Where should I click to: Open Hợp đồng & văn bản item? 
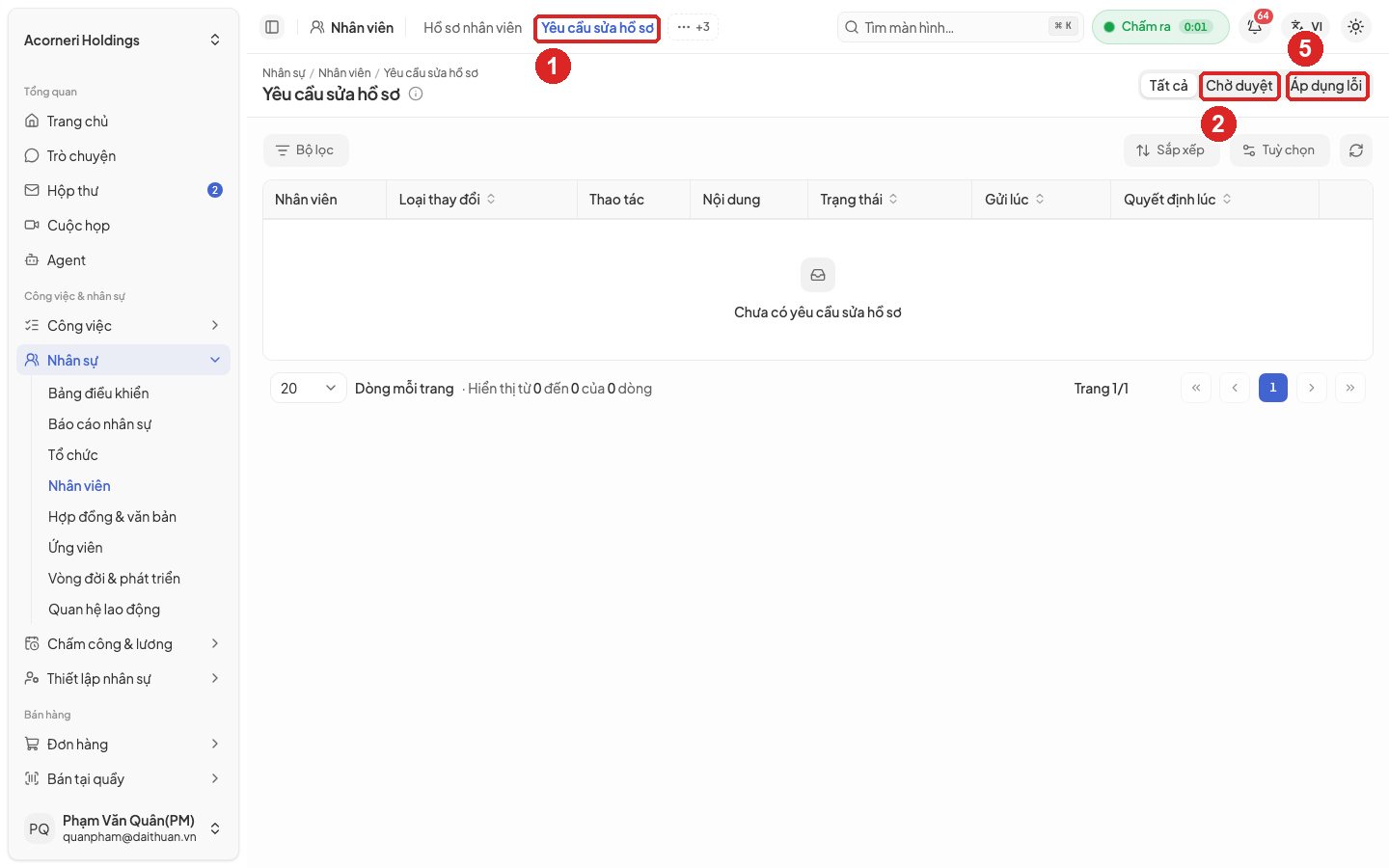(x=112, y=517)
